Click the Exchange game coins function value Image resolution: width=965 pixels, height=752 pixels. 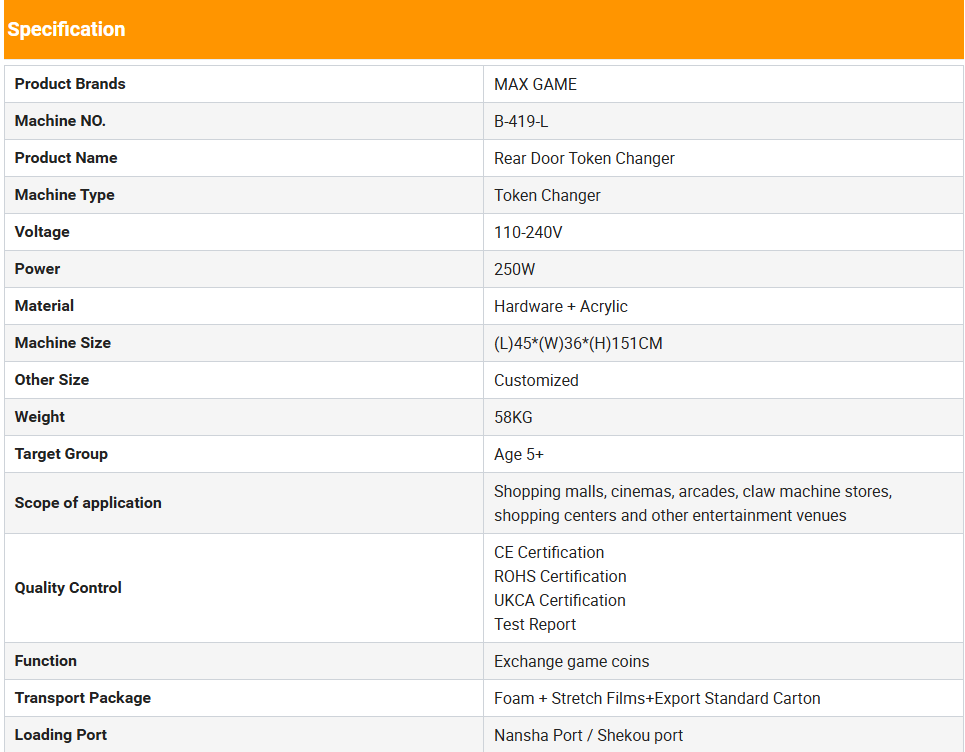click(571, 661)
